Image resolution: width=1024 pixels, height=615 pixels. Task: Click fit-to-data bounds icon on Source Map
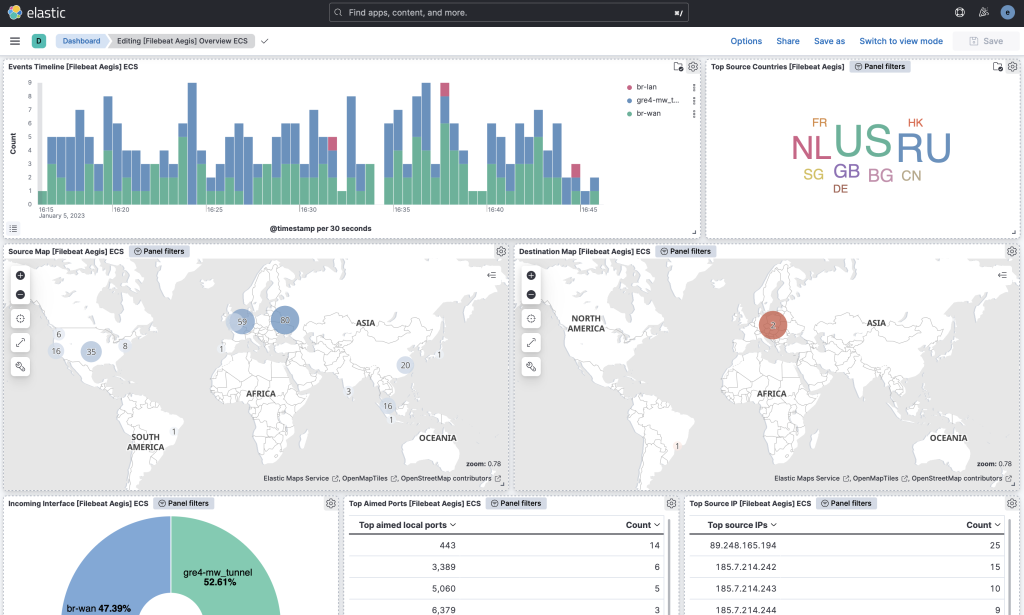pyautogui.click(x=20, y=319)
